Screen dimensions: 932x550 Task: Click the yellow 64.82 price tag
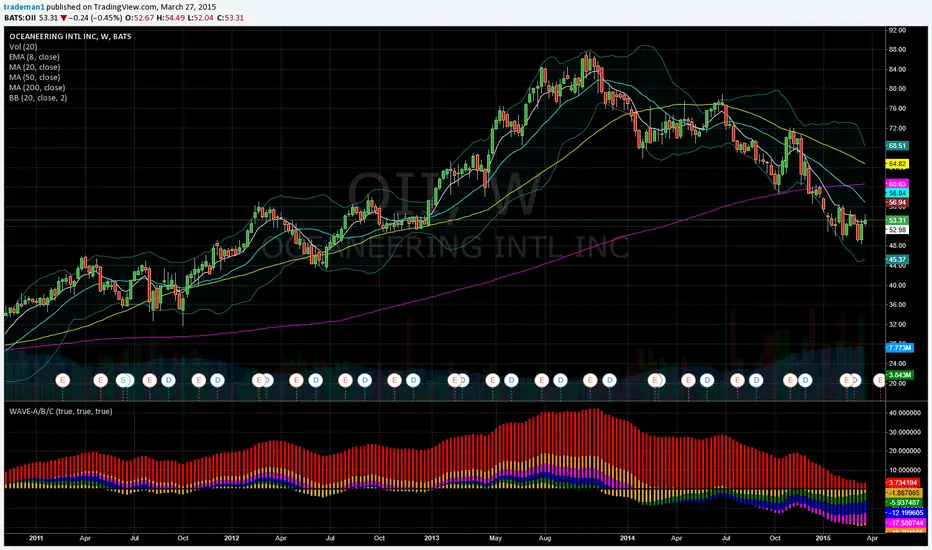point(896,164)
